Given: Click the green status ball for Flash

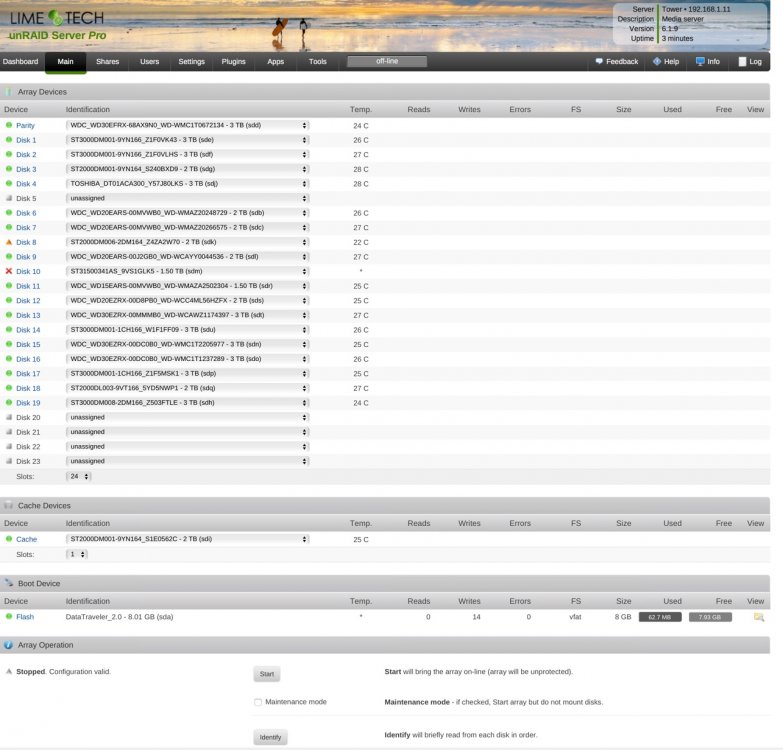Looking at the screenshot, I should [9, 617].
